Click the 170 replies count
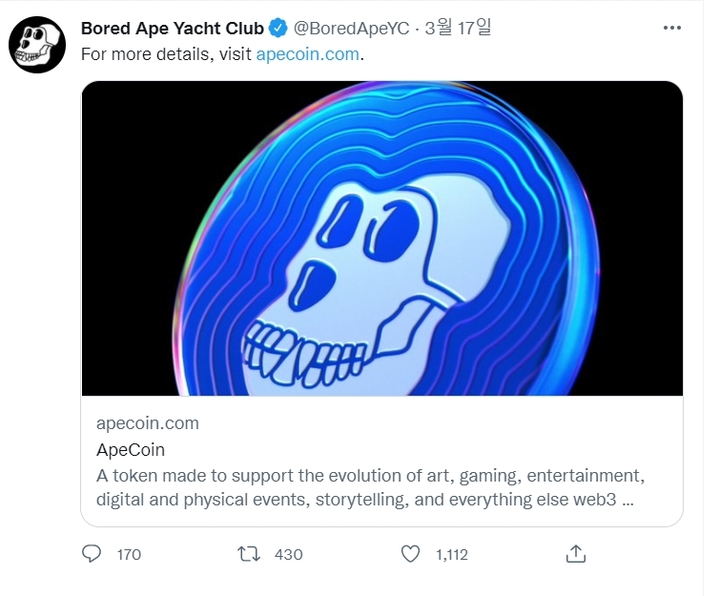Screen dimensions: 720x596 [x=129, y=554]
